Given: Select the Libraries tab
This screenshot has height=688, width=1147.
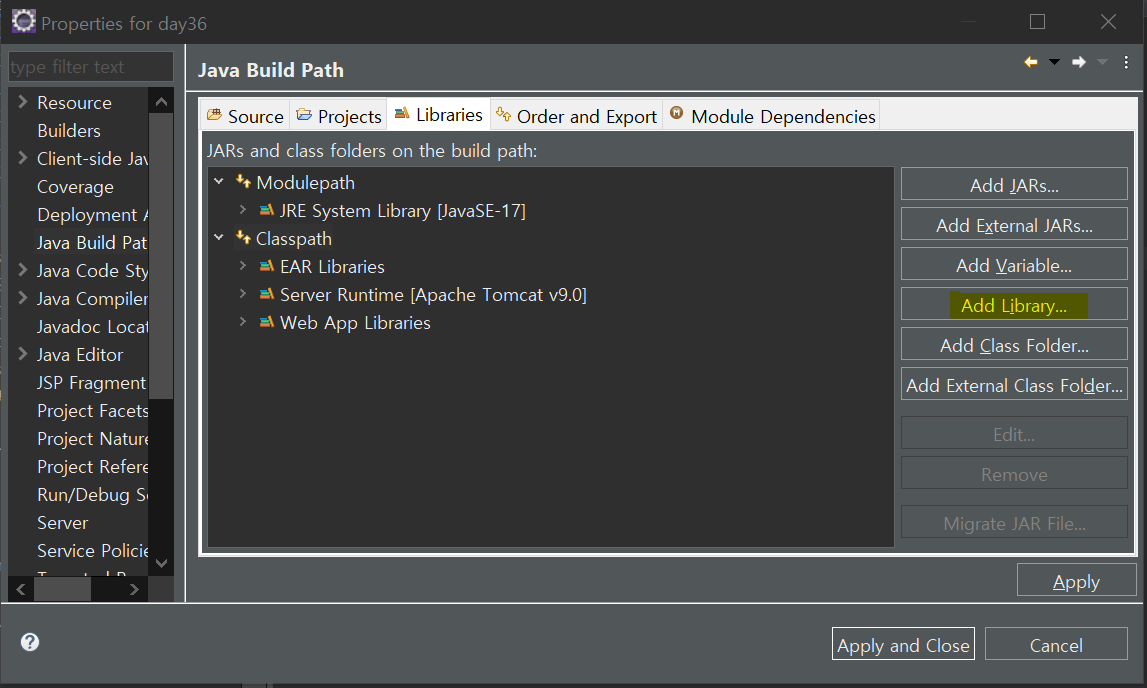Looking at the screenshot, I should point(439,114).
